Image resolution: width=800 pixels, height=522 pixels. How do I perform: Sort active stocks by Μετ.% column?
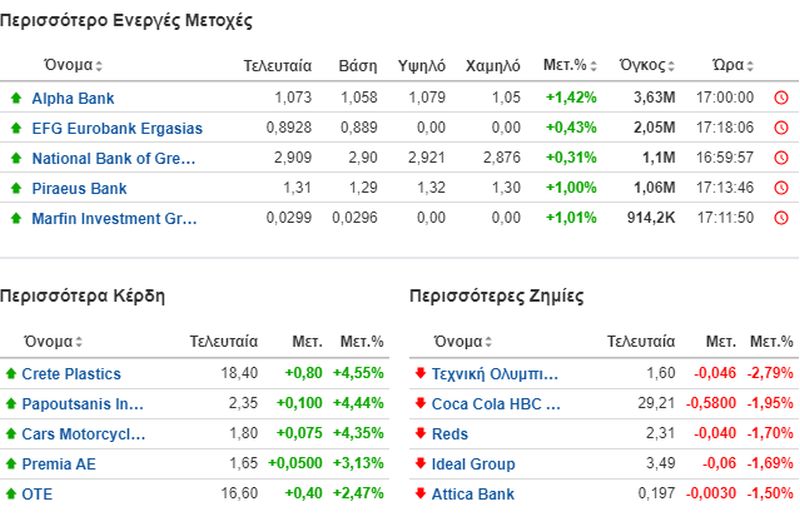pos(570,65)
